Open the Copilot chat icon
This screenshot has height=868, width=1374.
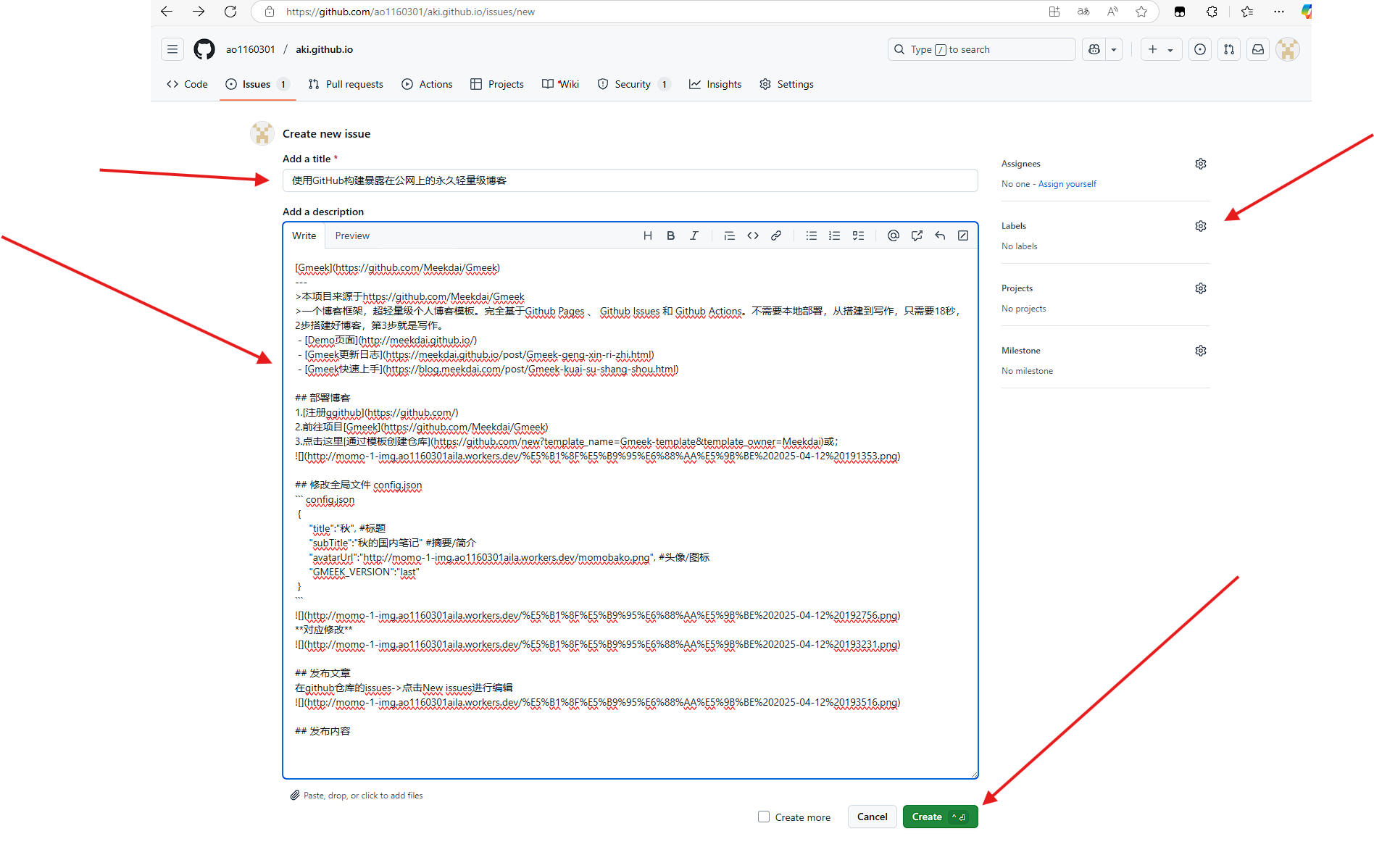tap(1094, 49)
